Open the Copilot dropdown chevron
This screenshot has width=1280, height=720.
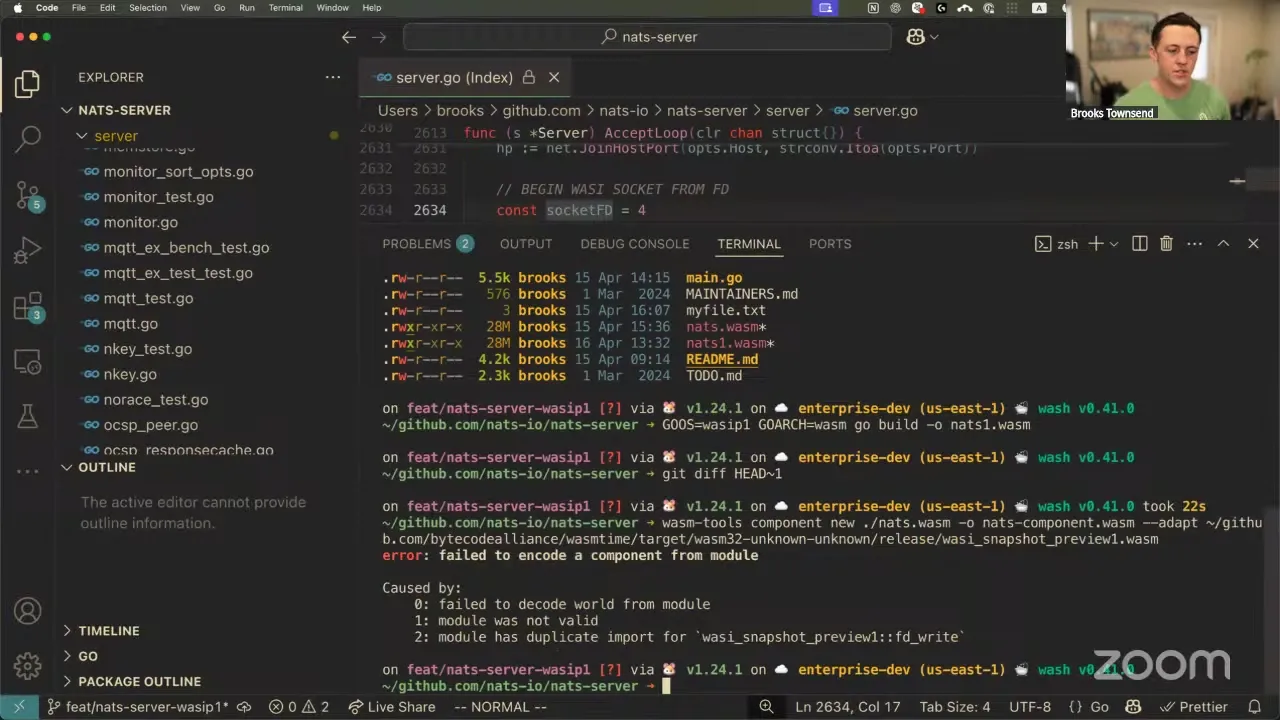[x=934, y=37]
